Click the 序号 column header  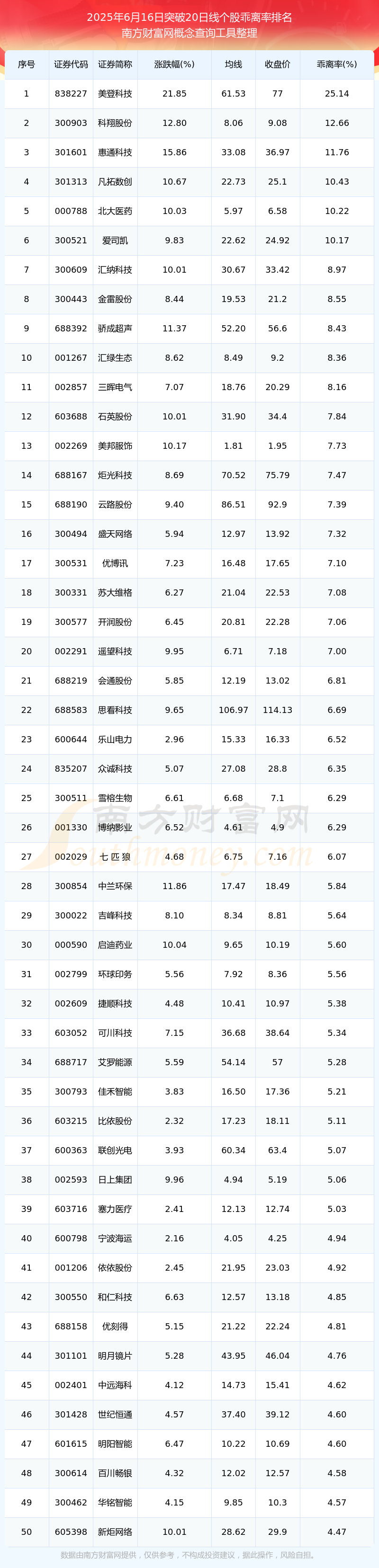click(x=26, y=64)
